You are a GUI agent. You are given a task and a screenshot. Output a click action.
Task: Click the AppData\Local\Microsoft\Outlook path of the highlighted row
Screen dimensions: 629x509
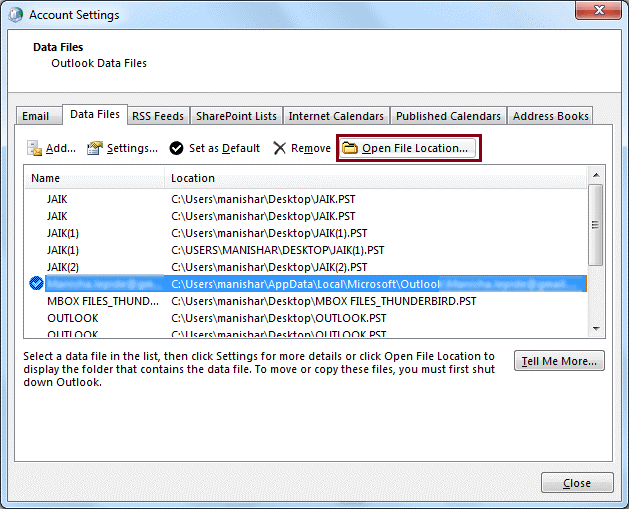[x=305, y=284]
